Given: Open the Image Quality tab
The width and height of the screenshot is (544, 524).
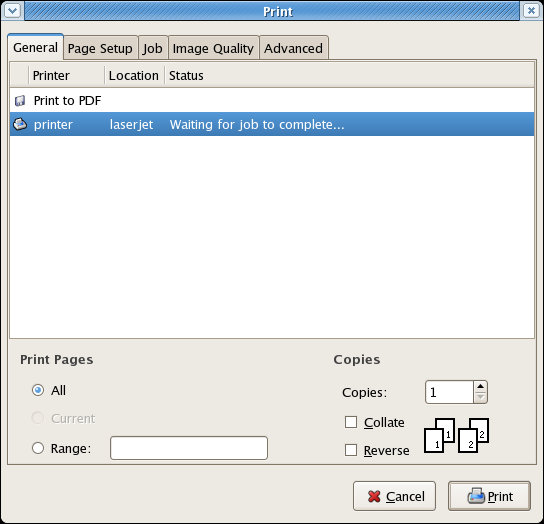Looking at the screenshot, I should click(213, 48).
